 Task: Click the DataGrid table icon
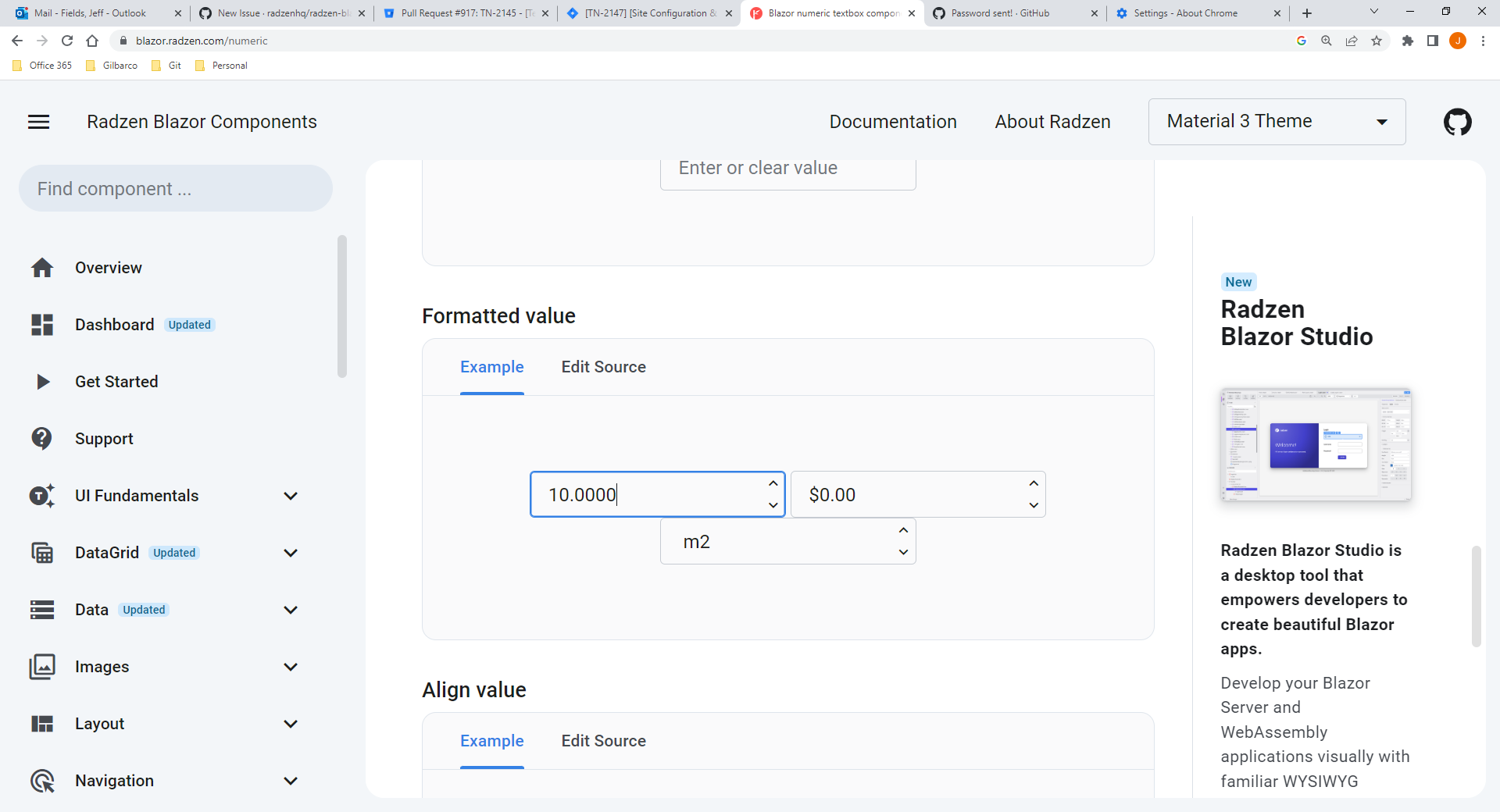[x=42, y=553]
